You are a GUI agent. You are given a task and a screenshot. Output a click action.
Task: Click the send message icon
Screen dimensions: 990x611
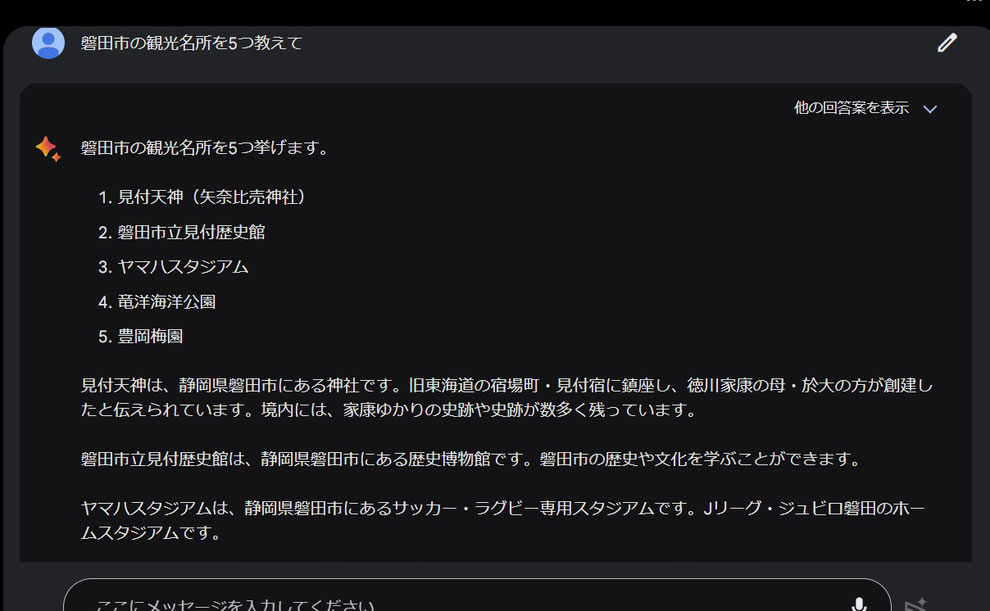pos(916,605)
